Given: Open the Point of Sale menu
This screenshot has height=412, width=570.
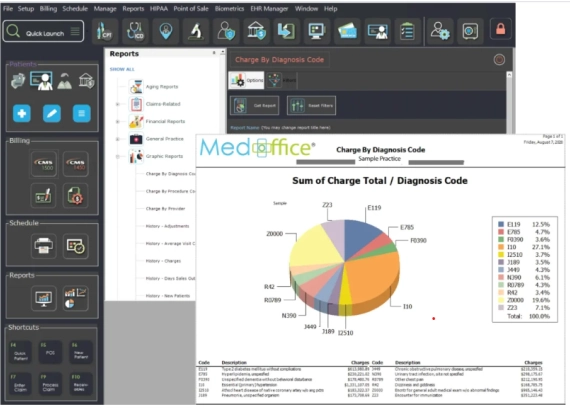Looking at the screenshot, I should tap(191, 9).
